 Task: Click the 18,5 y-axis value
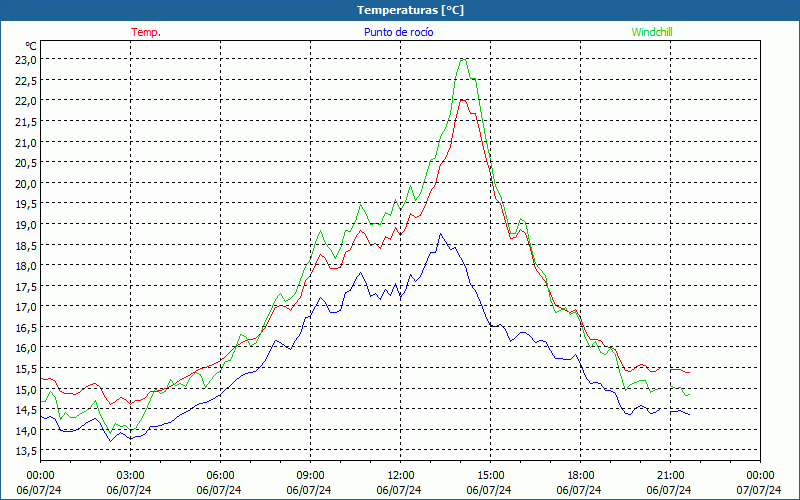pos(26,245)
